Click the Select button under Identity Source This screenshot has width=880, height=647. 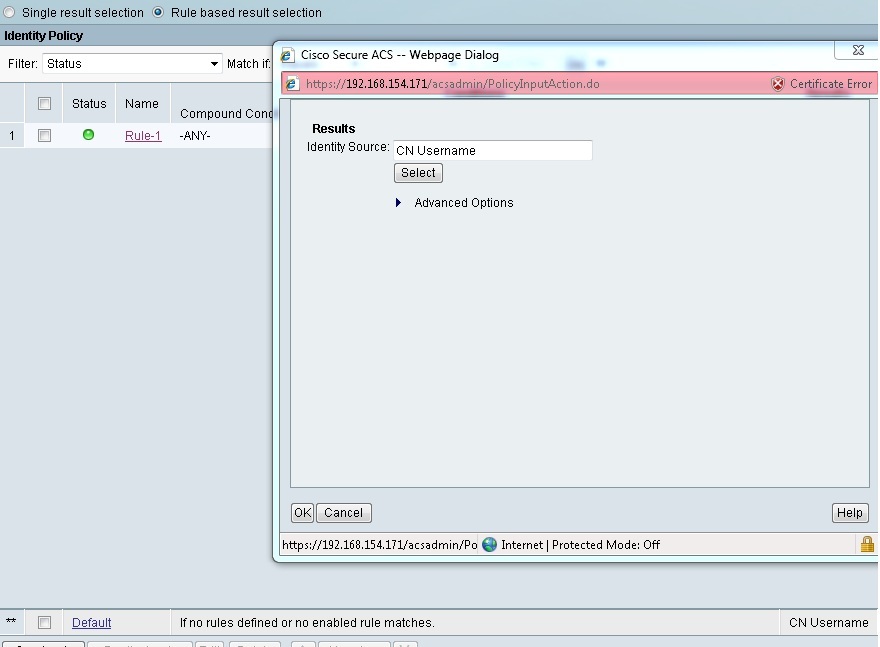pyautogui.click(x=418, y=173)
